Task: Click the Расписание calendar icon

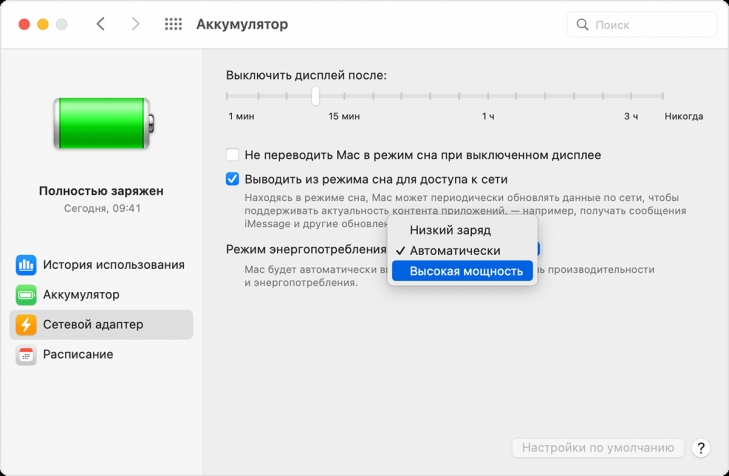Action: pyautogui.click(x=26, y=355)
